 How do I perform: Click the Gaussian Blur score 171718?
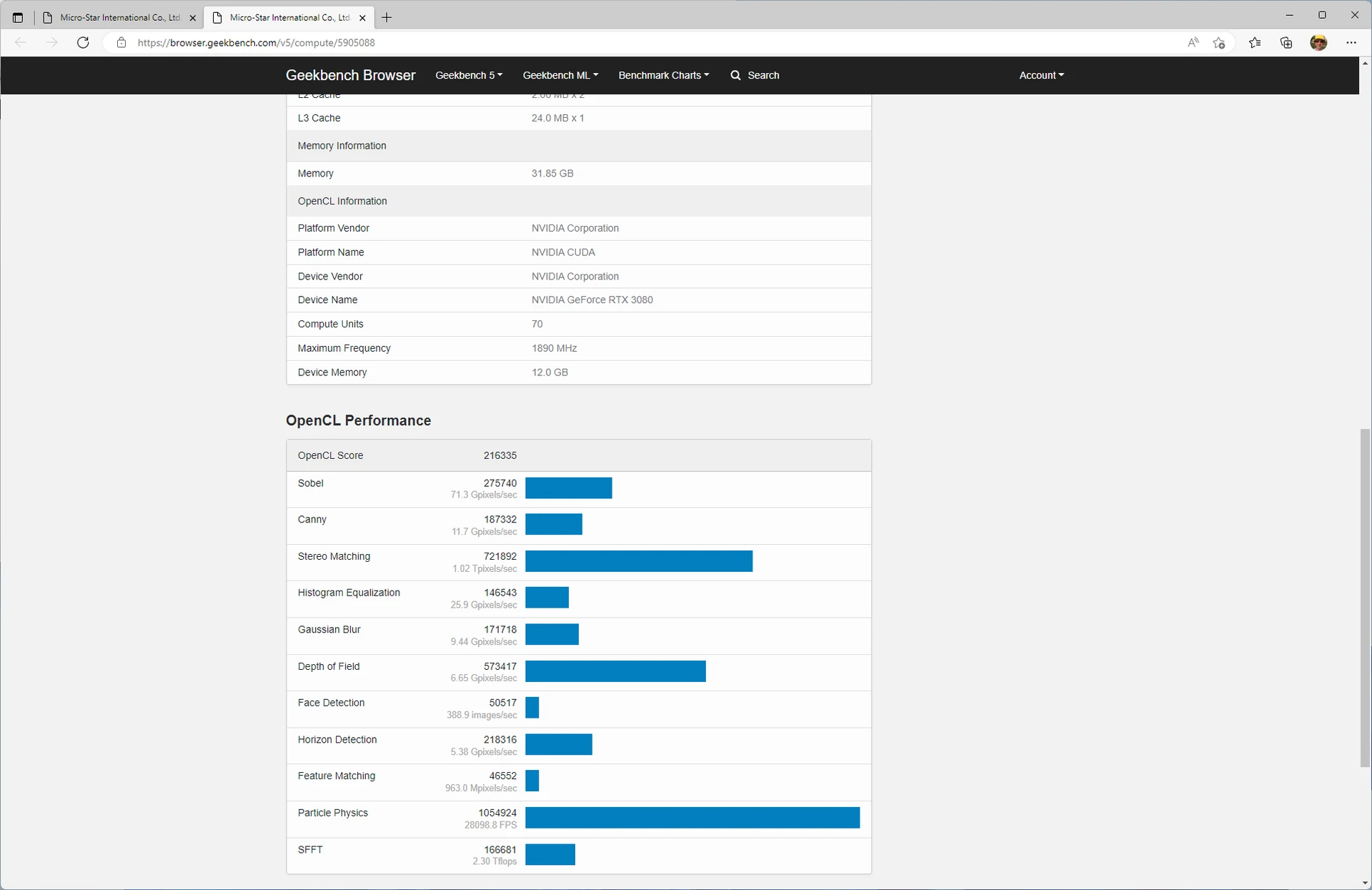[499, 630]
